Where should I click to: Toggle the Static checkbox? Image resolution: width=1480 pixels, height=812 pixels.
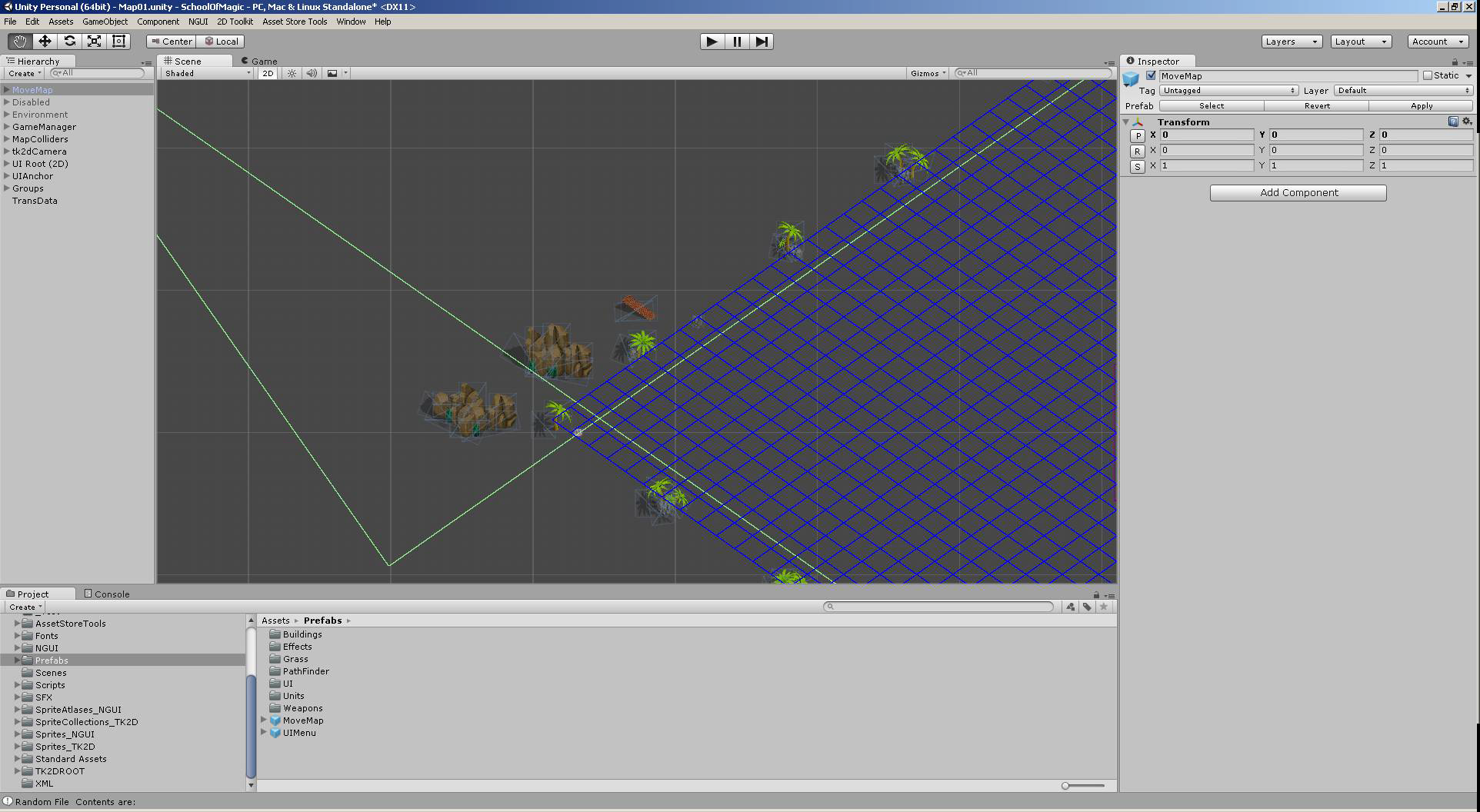[1428, 75]
